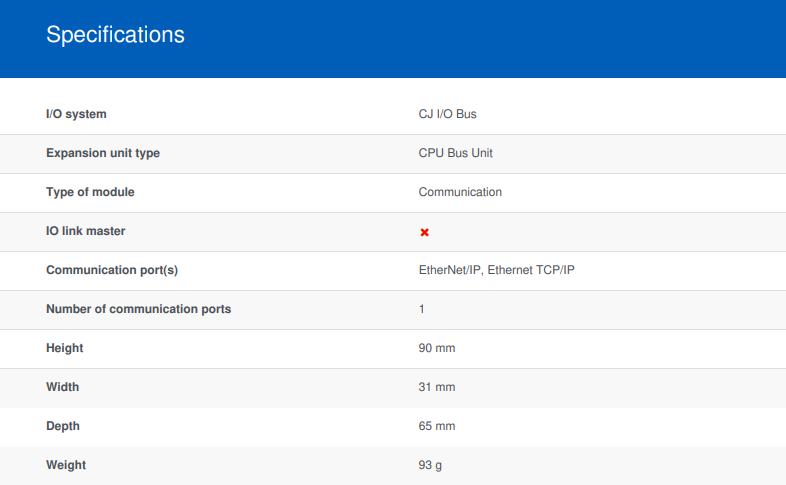This screenshot has height=485, width=786.
Task: Select the Expansion unit type label
Action: tap(103, 153)
